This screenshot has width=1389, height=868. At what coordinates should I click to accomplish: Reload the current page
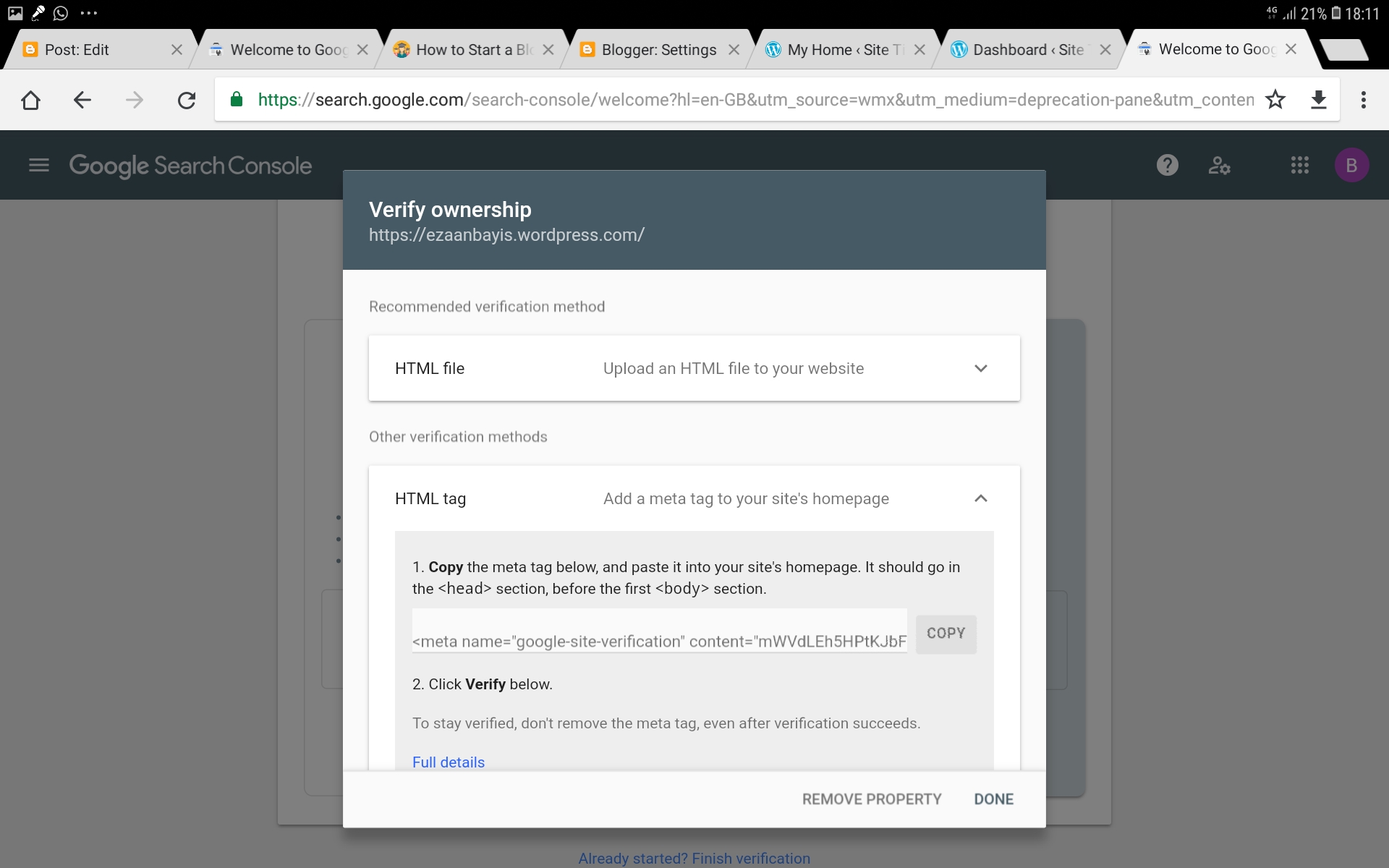click(187, 100)
